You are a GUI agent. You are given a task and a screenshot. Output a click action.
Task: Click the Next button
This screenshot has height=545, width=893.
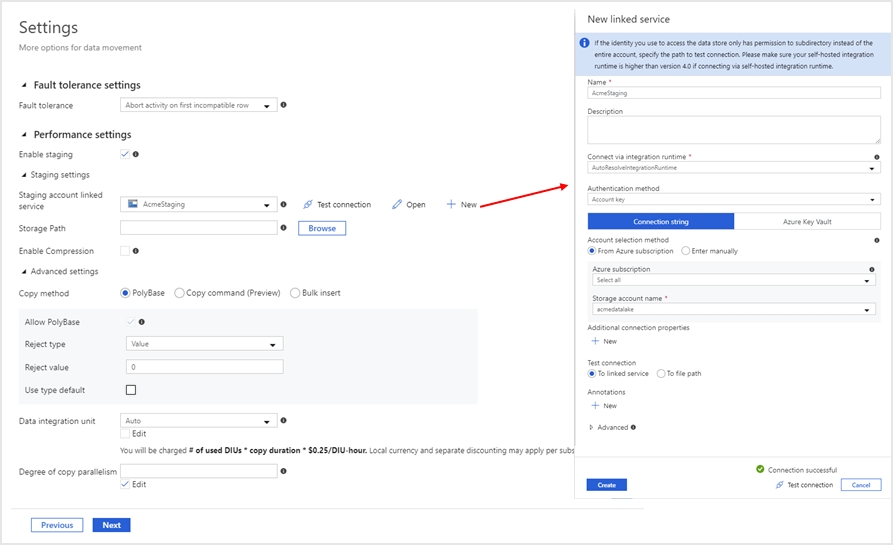pyautogui.click(x=112, y=525)
